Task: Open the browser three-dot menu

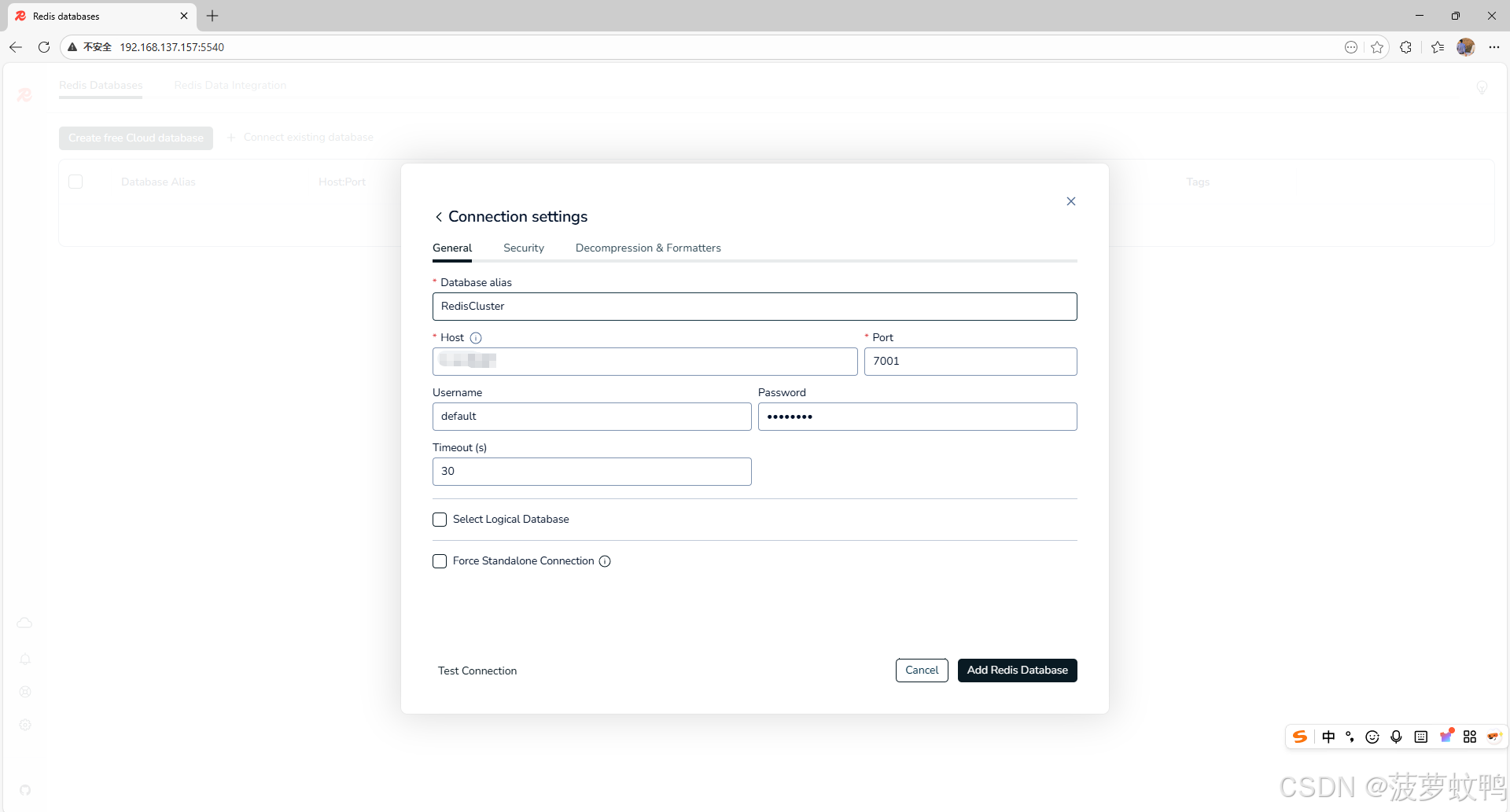Action: click(1494, 47)
